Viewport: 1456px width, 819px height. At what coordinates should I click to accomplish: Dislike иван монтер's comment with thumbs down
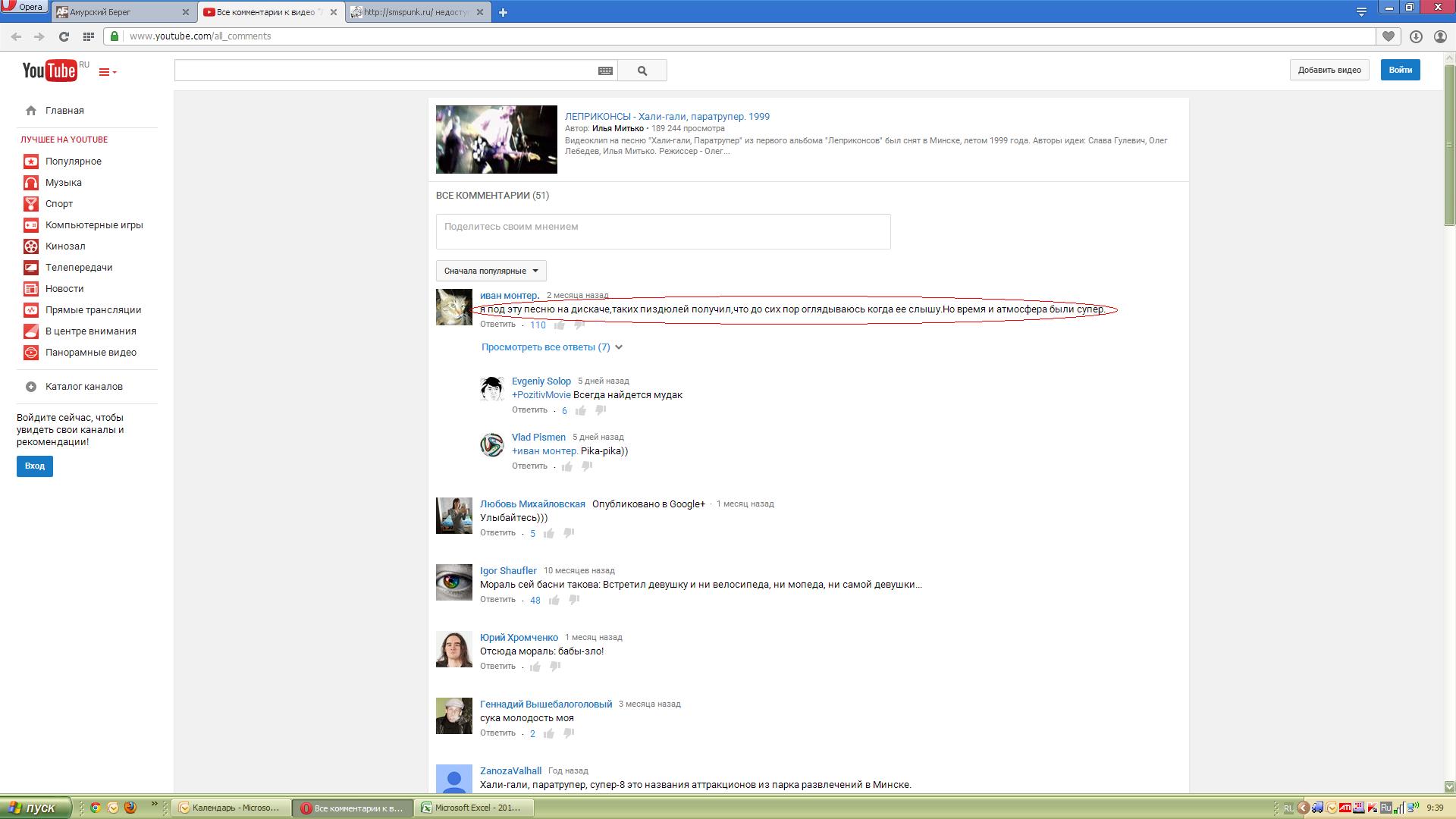point(579,325)
